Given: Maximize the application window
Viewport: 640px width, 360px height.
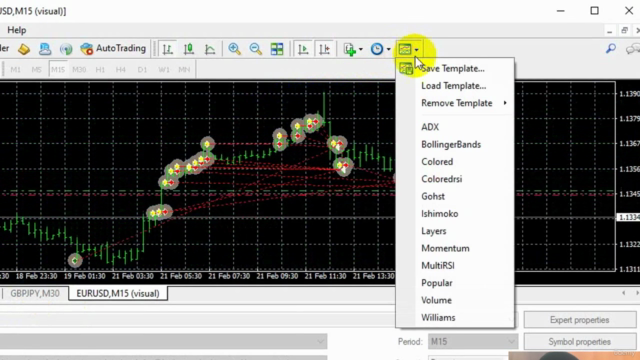Looking at the screenshot, I should click(595, 11).
